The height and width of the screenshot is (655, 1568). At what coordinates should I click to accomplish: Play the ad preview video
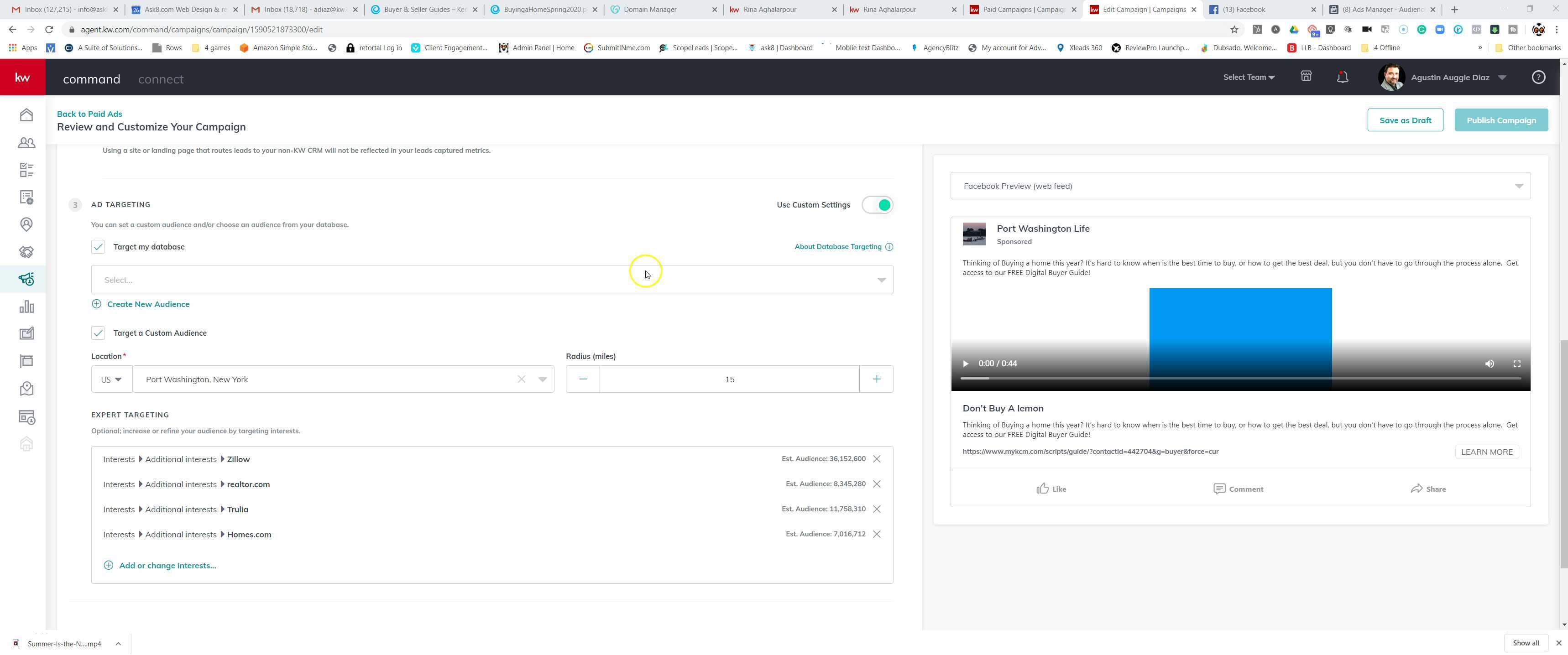[x=965, y=364]
